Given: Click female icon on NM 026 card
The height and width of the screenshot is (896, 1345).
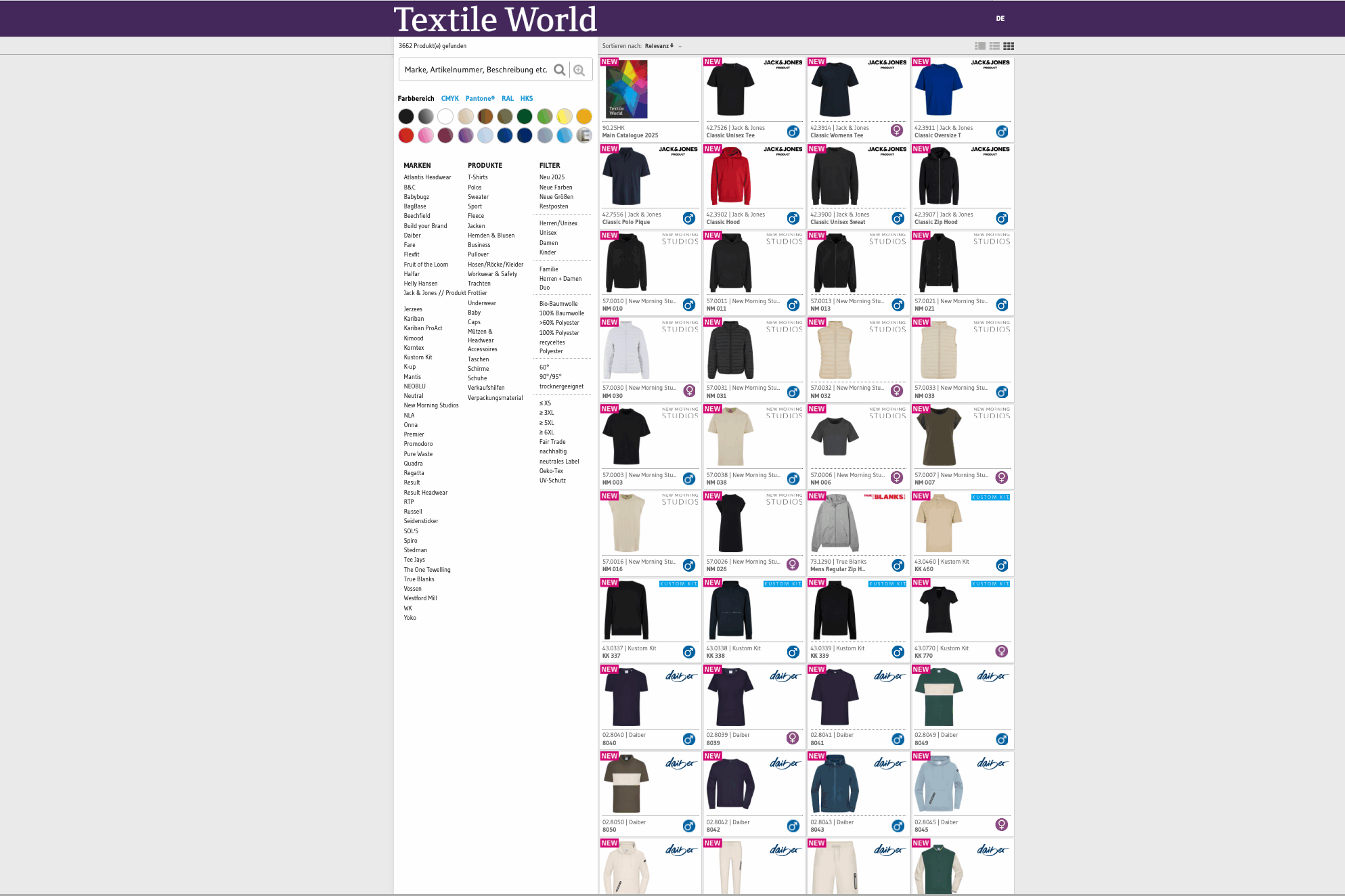Looking at the screenshot, I should (793, 564).
